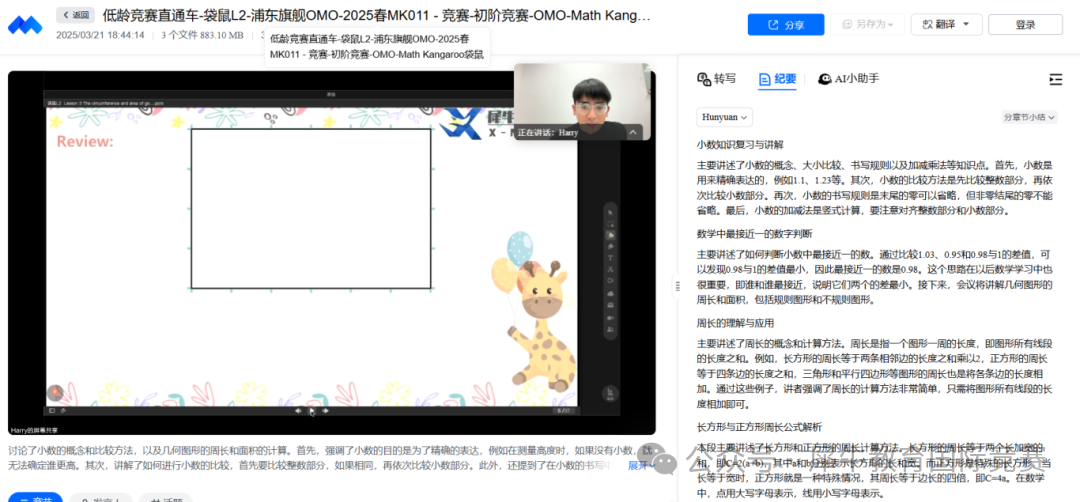Image resolution: width=1080 pixels, height=502 pixels.
Task: Select the 话题 topics tab
Action: coord(165,499)
